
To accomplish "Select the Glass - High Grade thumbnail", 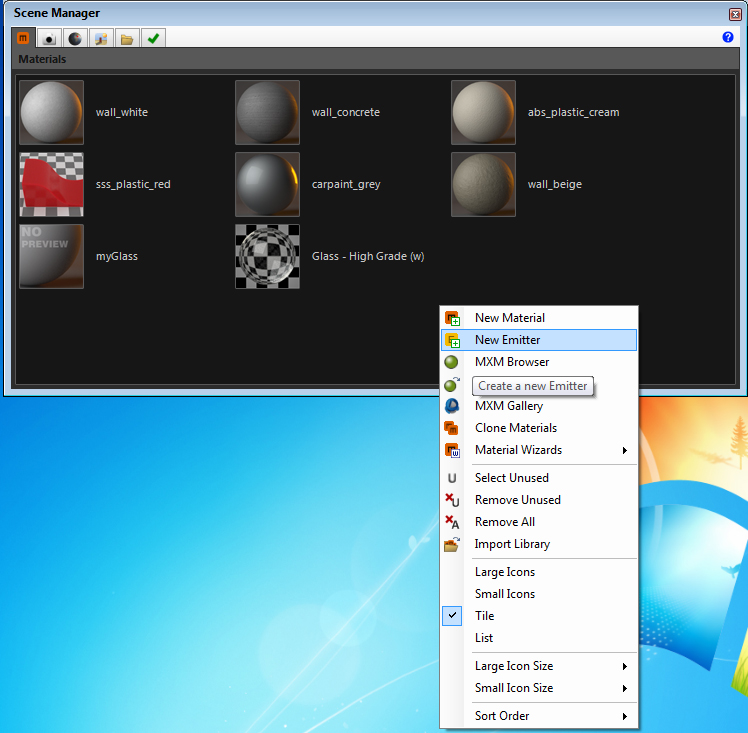I will pos(268,257).
